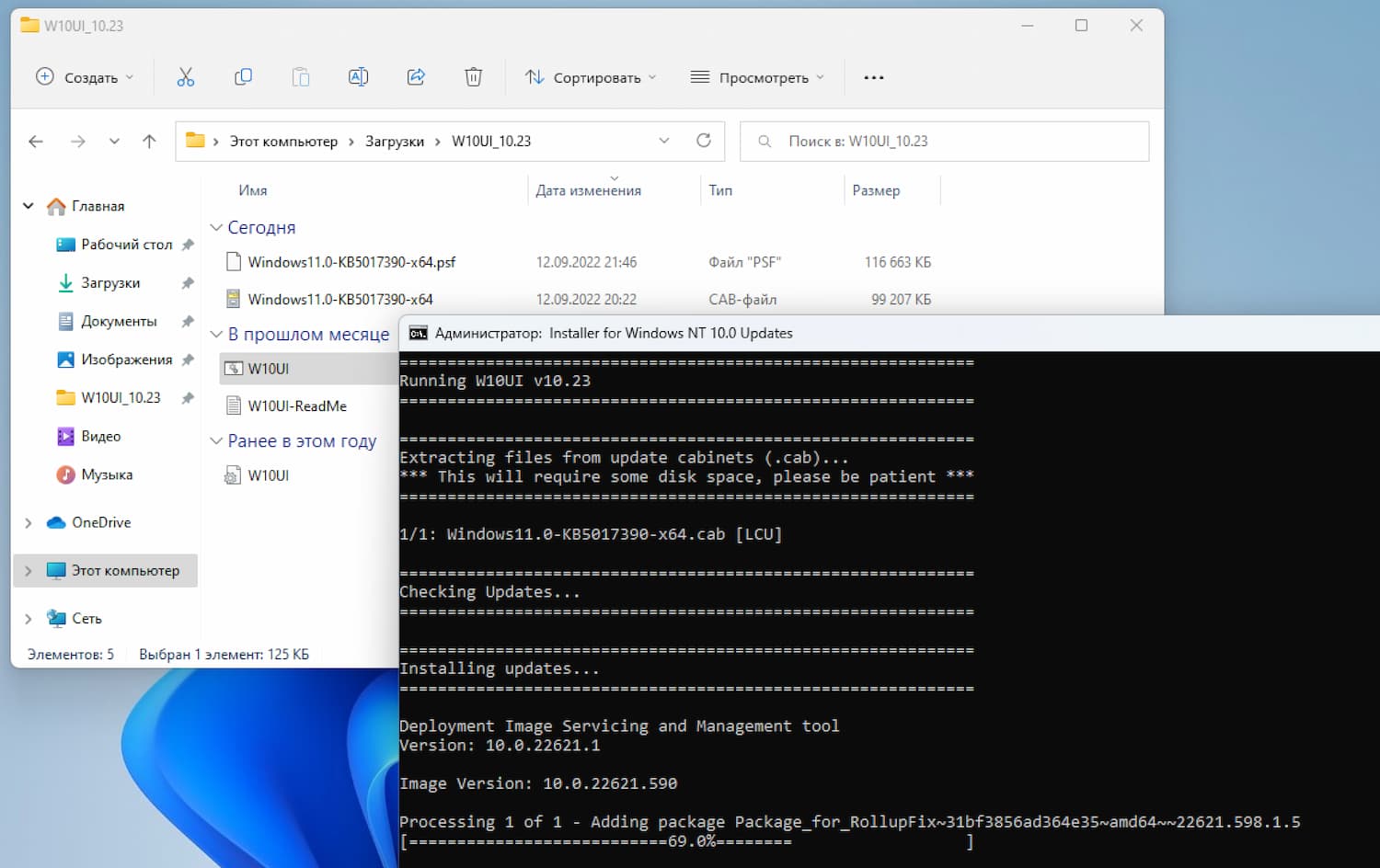Viewport: 1380px width, 868px height.
Task: Click the installer console title bar
Action: [889, 333]
